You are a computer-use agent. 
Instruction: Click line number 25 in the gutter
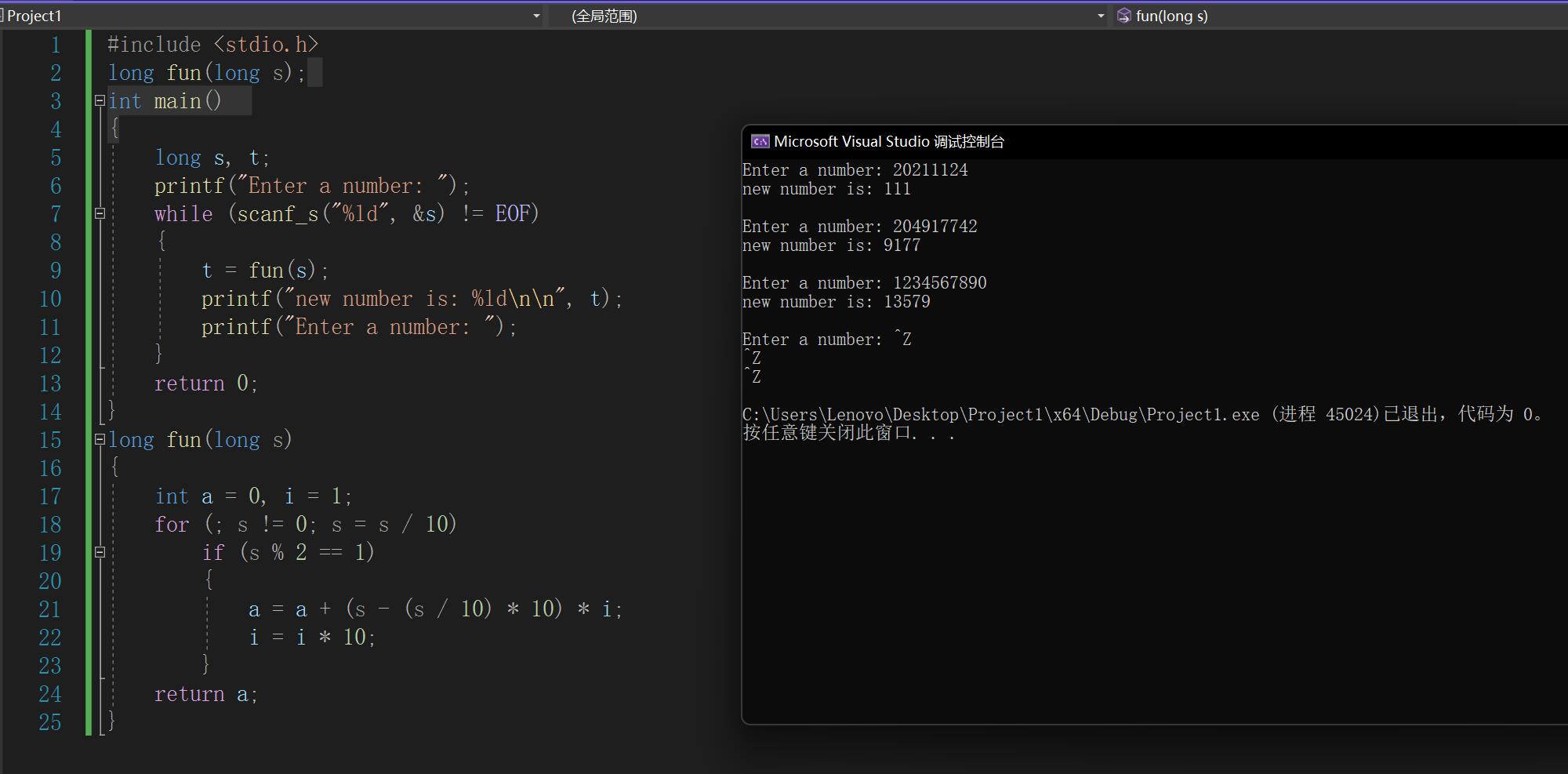[x=50, y=722]
